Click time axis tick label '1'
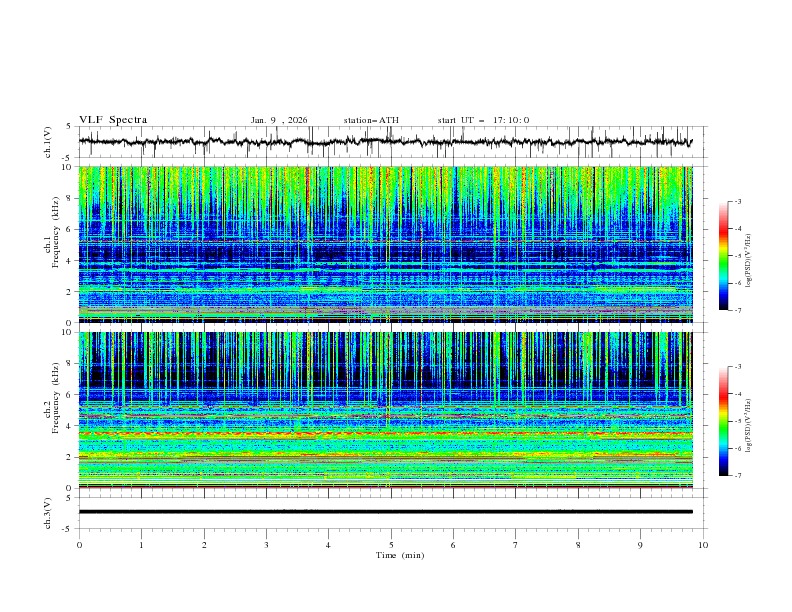The height and width of the screenshot is (612, 792). click(141, 545)
